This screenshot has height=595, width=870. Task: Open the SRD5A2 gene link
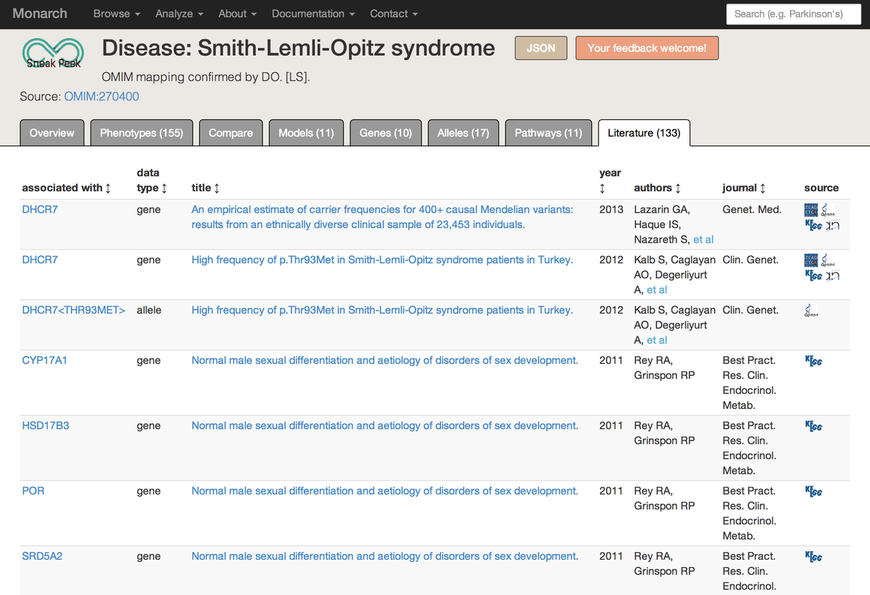tap(42, 556)
